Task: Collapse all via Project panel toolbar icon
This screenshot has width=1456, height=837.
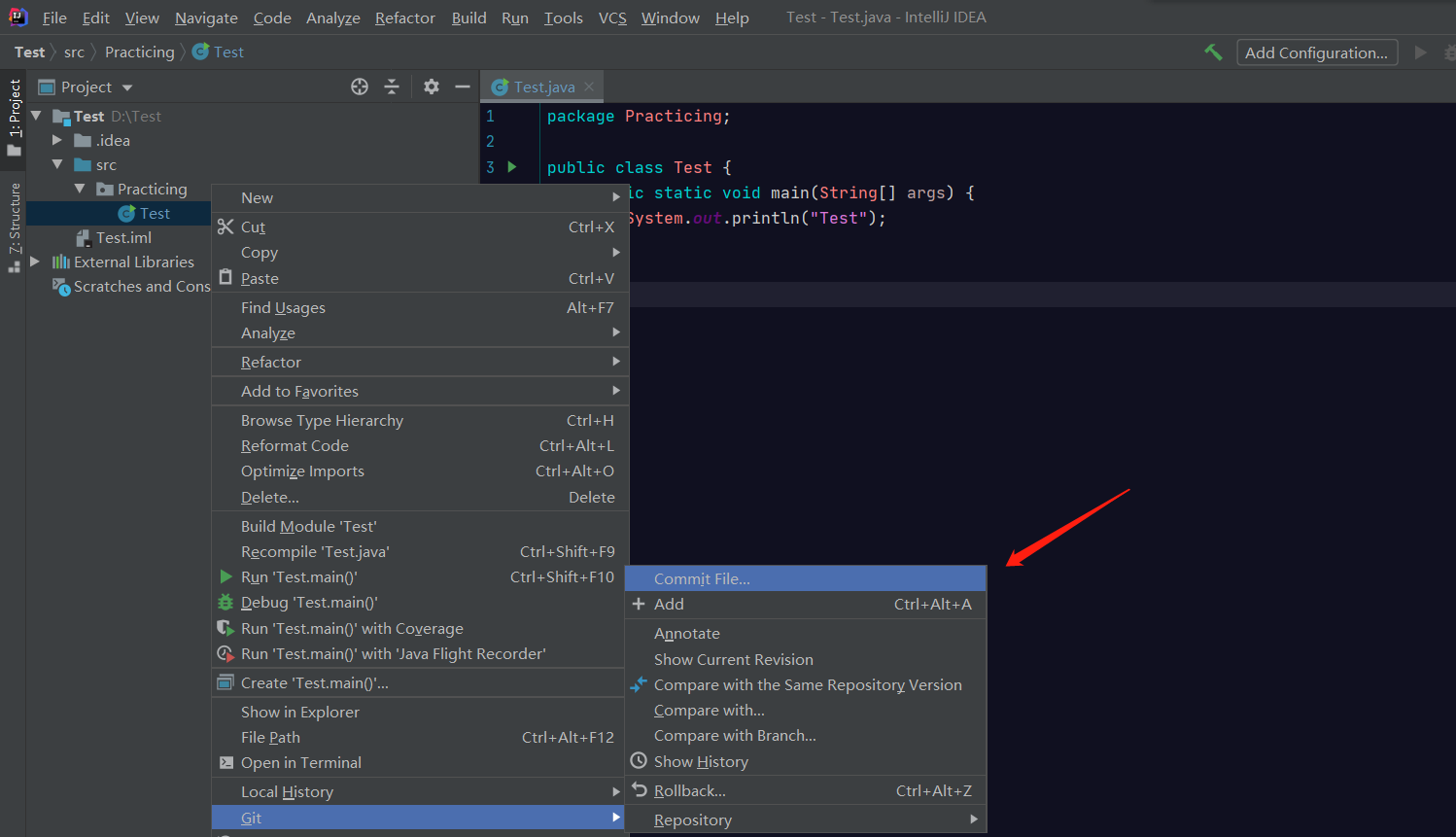Action: (392, 87)
